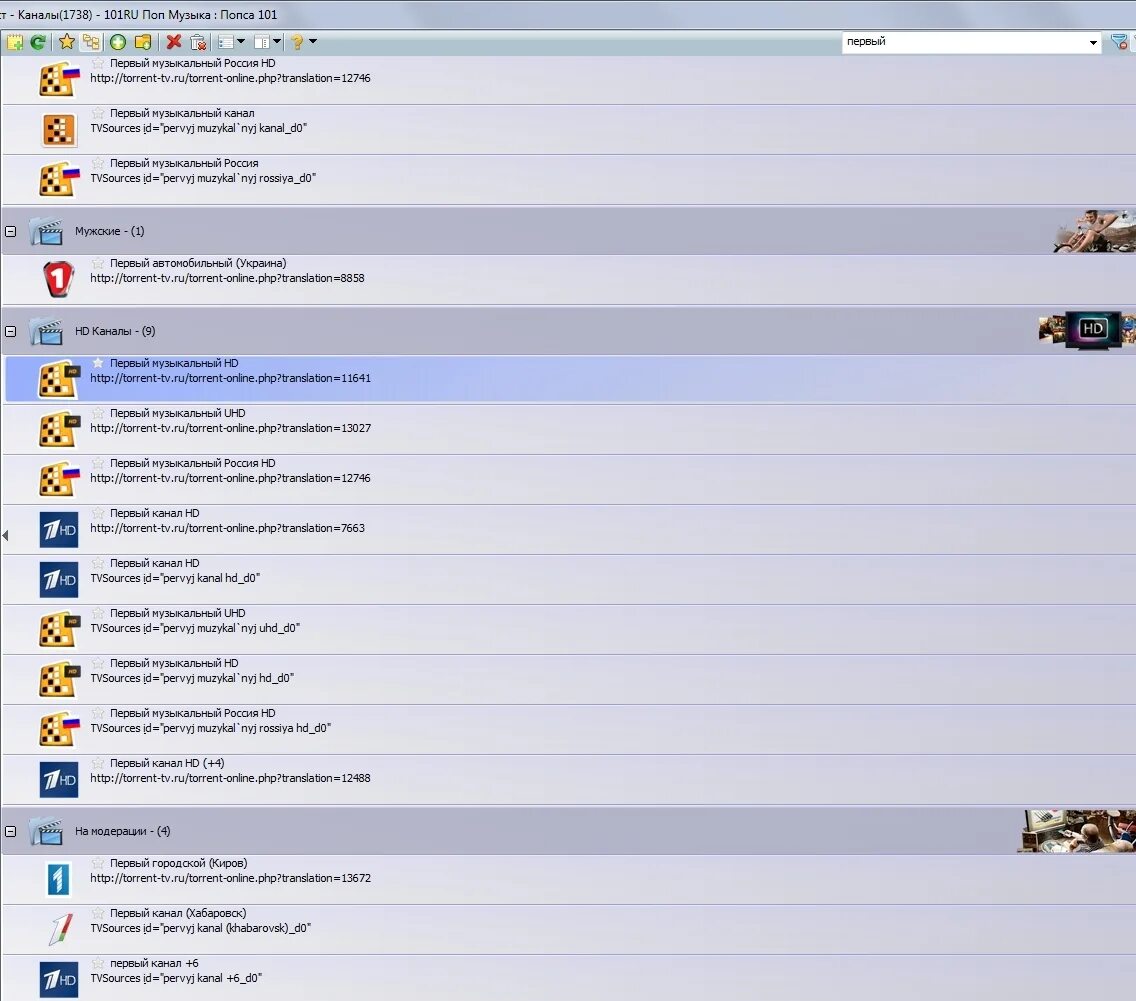Select Первый музыкальный Россия rossiya_d0 row

pyautogui.click(x=569, y=179)
